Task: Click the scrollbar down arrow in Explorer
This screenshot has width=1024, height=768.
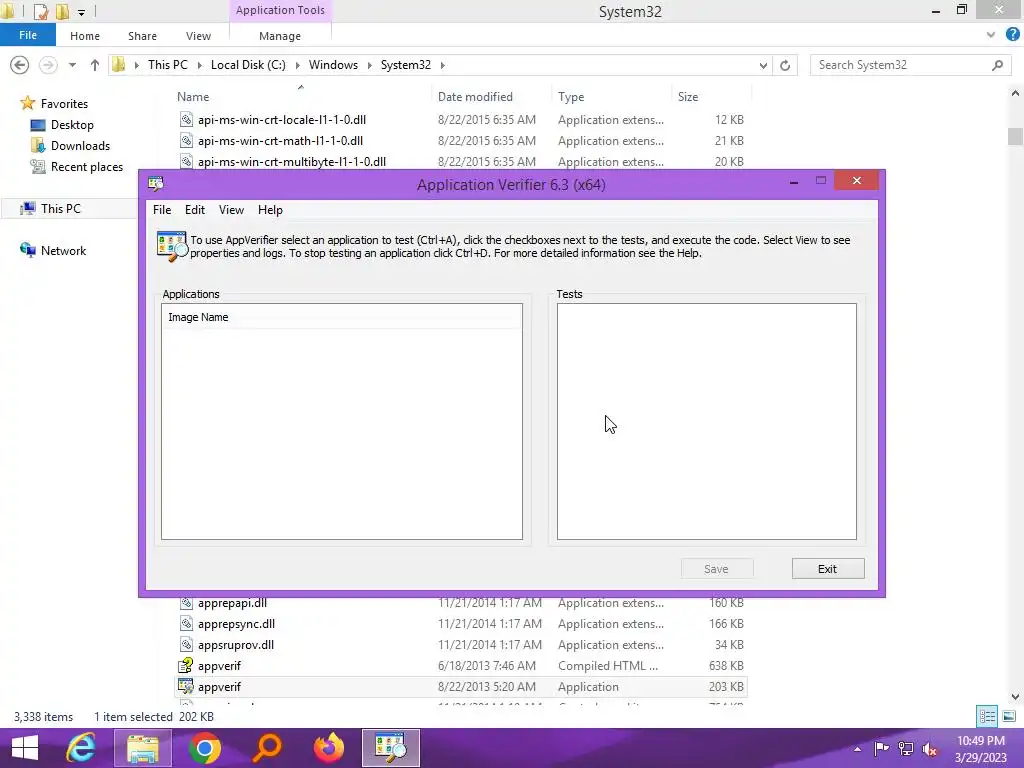Action: 1015,697
